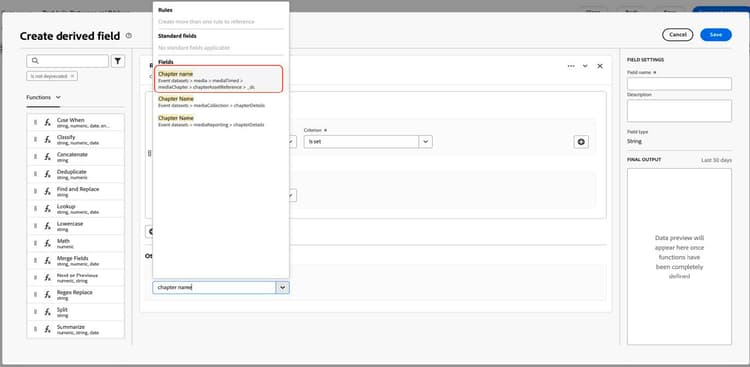Click the Lowercase function icon
Image resolution: width=750 pixels, height=367 pixels.
point(47,226)
